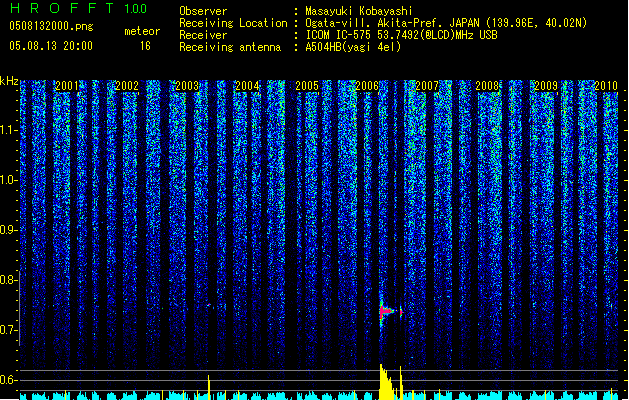Image resolution: width=629 pixels, height=400 pixels.
Task: Click the 0.6 kHz axis label
Action: point(8,380)
